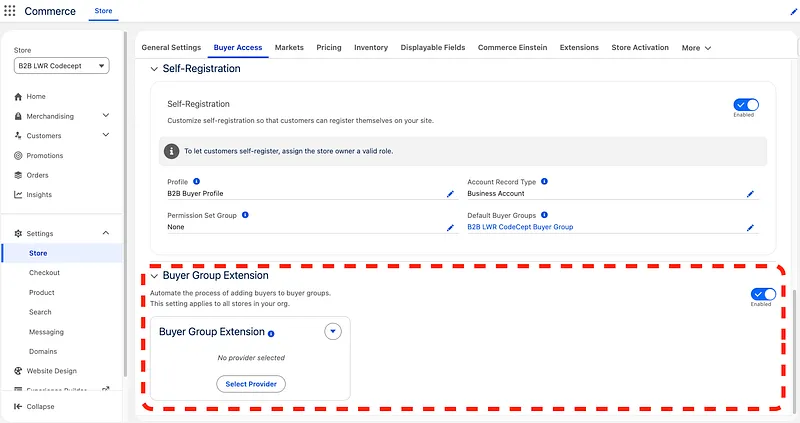This screenshot has height=423, width=800.
Task: Collapse the Buyer Group Extension section chevron
Action: point(154,276)
